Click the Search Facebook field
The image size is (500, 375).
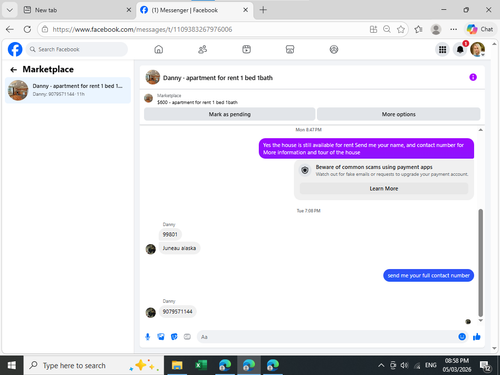tap(77, 49)
